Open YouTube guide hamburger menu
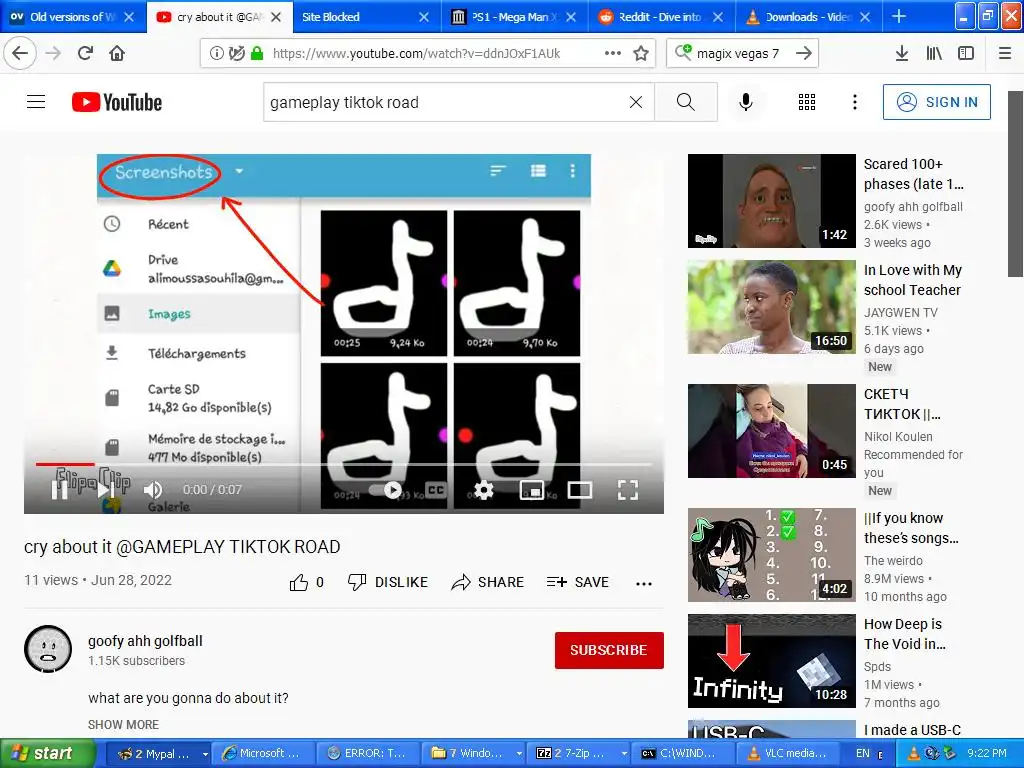The image size is (1024, 768). (36, 102)
